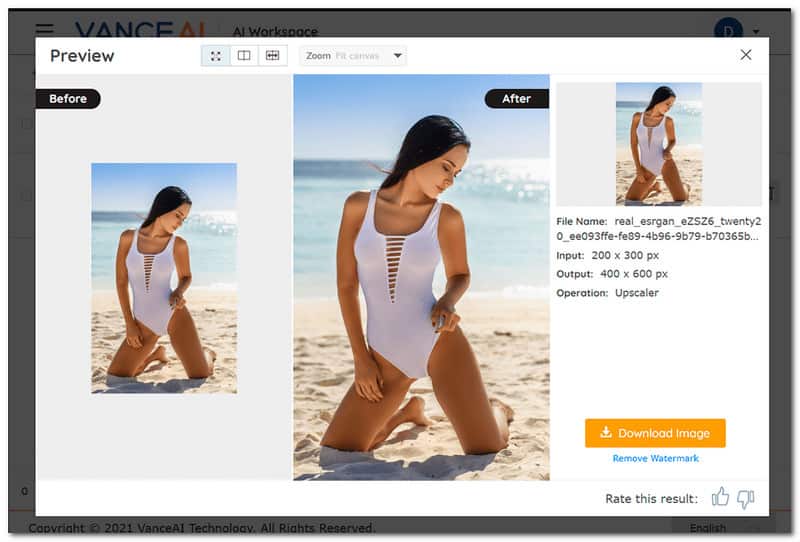Select the fit-to-screen view mode icon
The image size is (800, 542).
216,56
